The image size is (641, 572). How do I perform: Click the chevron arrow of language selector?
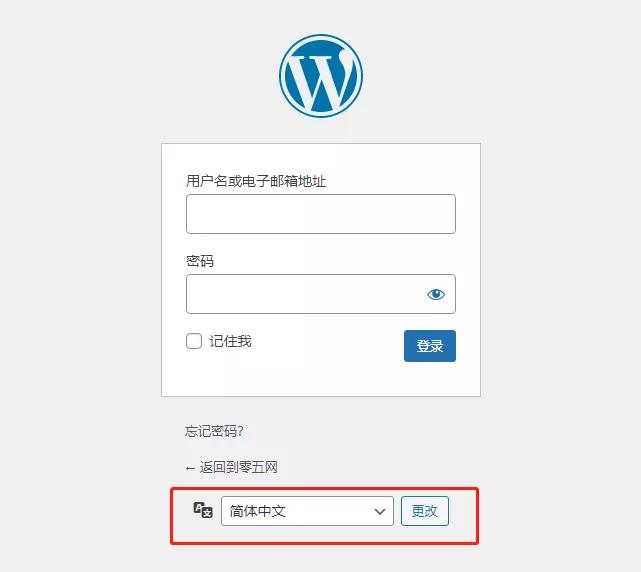380,511
